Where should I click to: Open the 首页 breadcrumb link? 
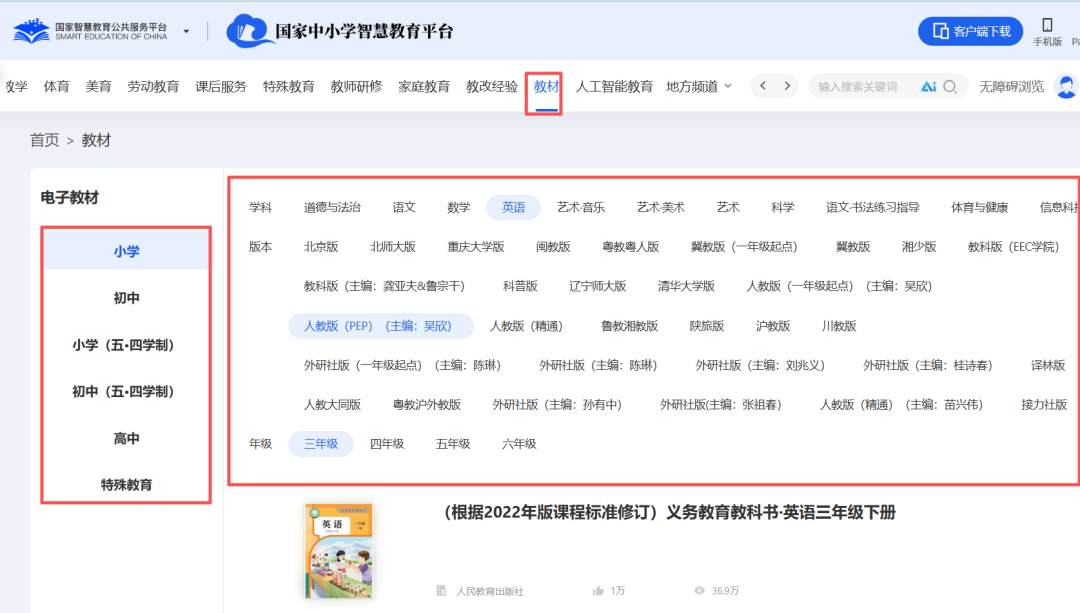point(44,140)
